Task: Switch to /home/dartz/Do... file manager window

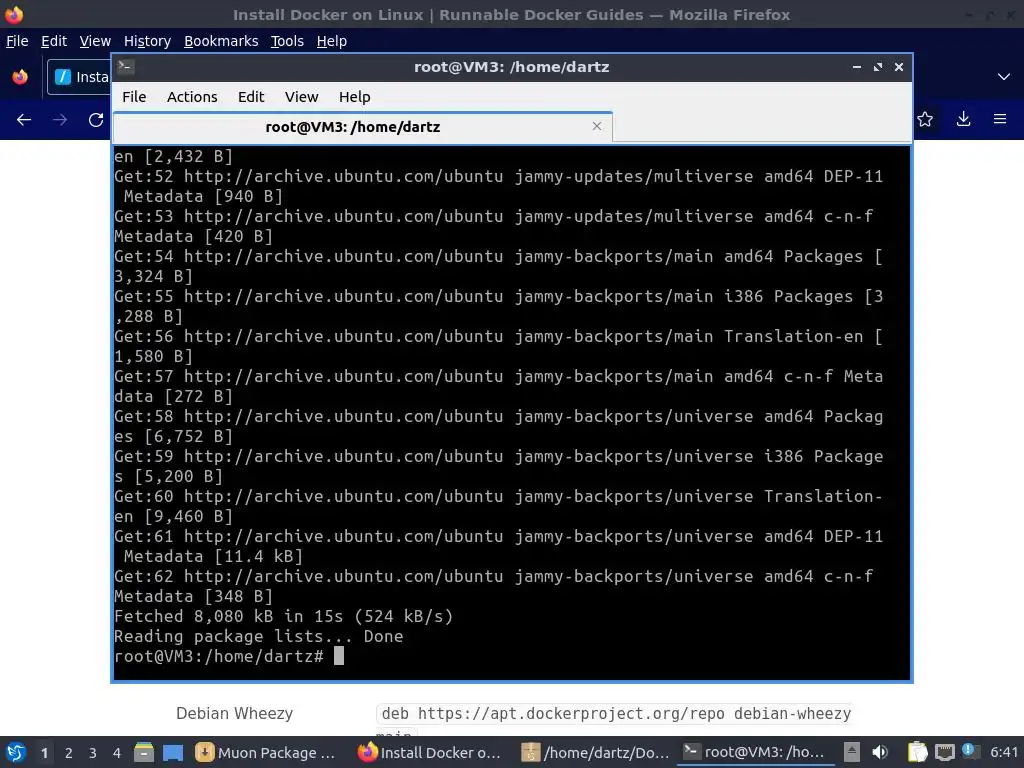Action: click(594, 753)
